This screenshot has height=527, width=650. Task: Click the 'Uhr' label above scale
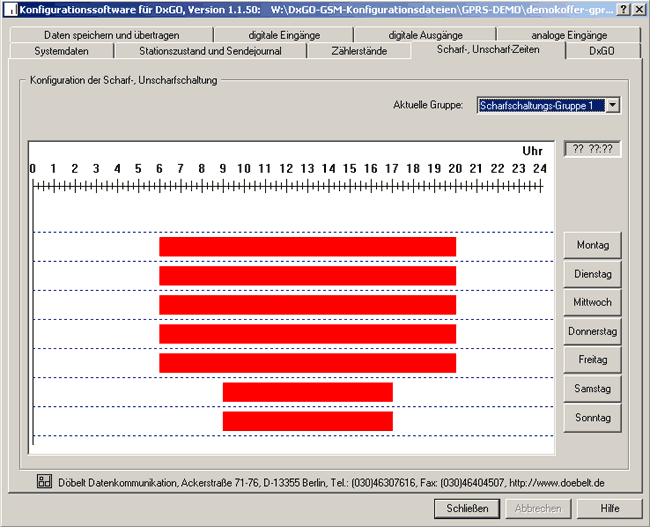[532, 151]
